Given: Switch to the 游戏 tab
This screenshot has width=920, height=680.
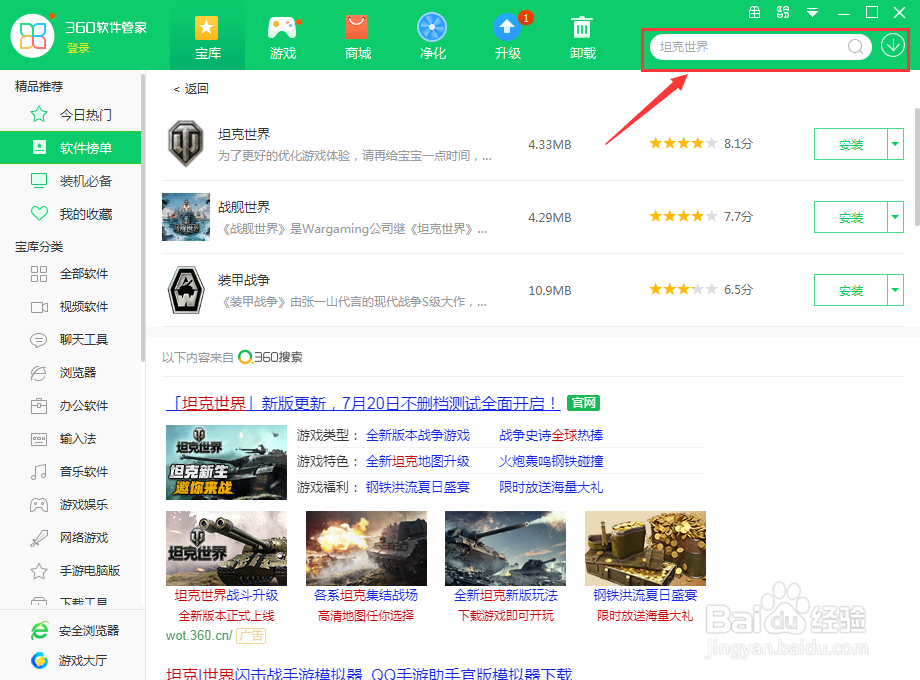Looking at the screenshot, I should (283, 38).
